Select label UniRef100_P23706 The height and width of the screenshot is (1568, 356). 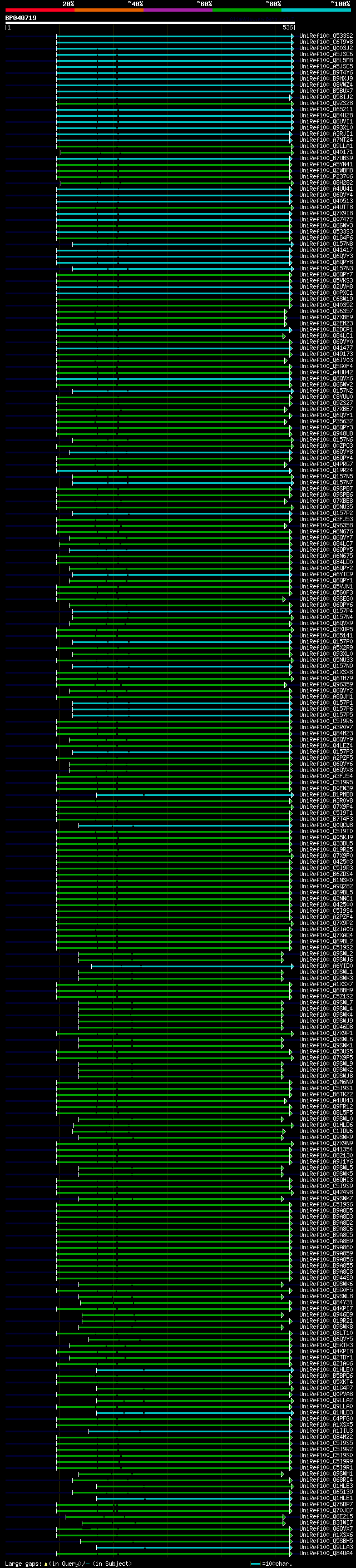click(326, 176)
